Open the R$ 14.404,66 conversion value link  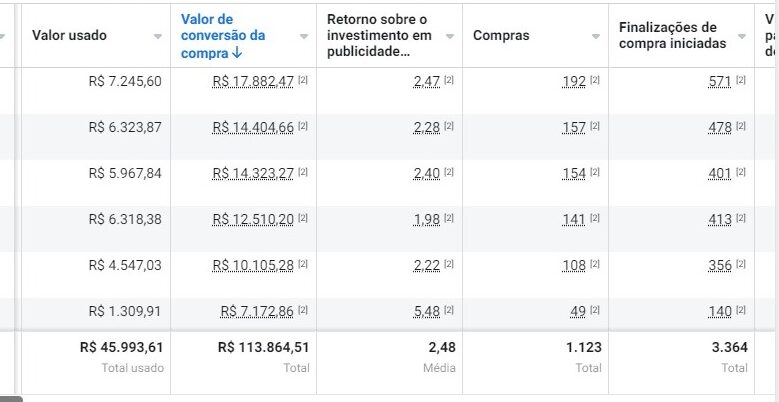pos(253,127)
